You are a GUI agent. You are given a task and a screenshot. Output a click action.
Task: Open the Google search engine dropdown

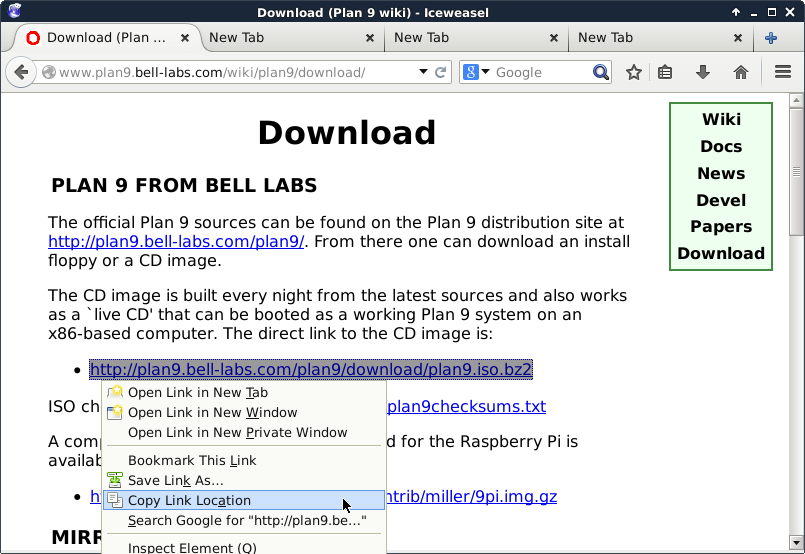pos(476,72)
